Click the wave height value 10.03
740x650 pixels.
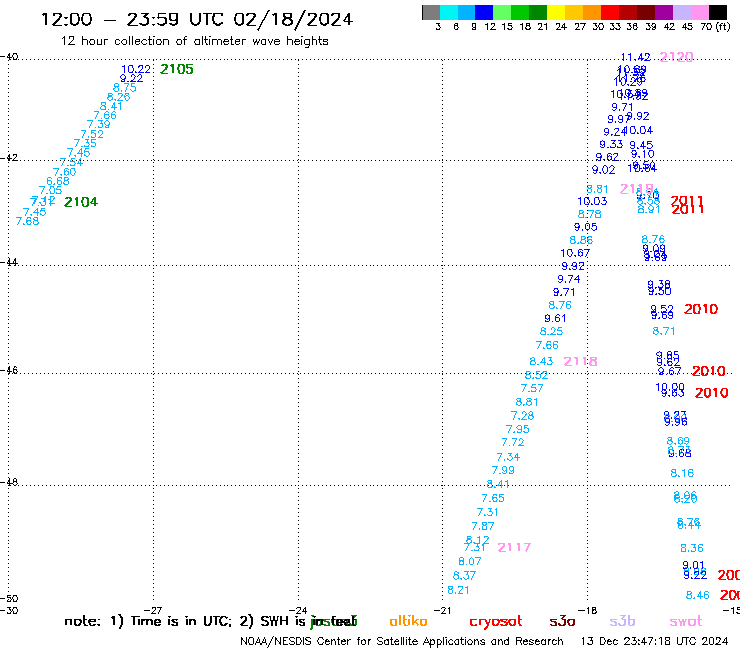tap(592, 202)
